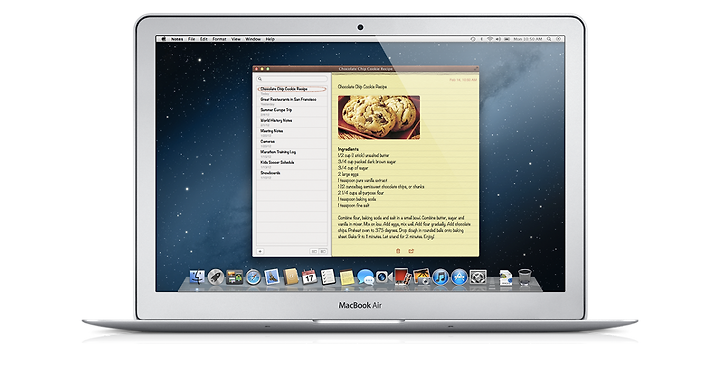Open the View menu

(x=236, y=39)
